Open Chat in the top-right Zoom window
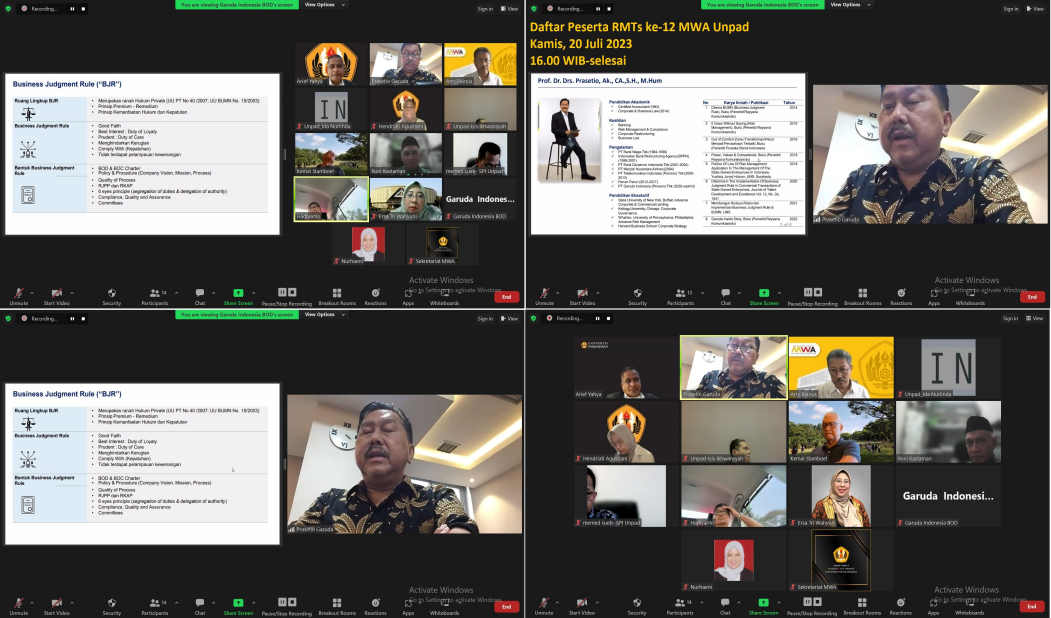This screenshot has height=618, width=1051. click(725, 296)
